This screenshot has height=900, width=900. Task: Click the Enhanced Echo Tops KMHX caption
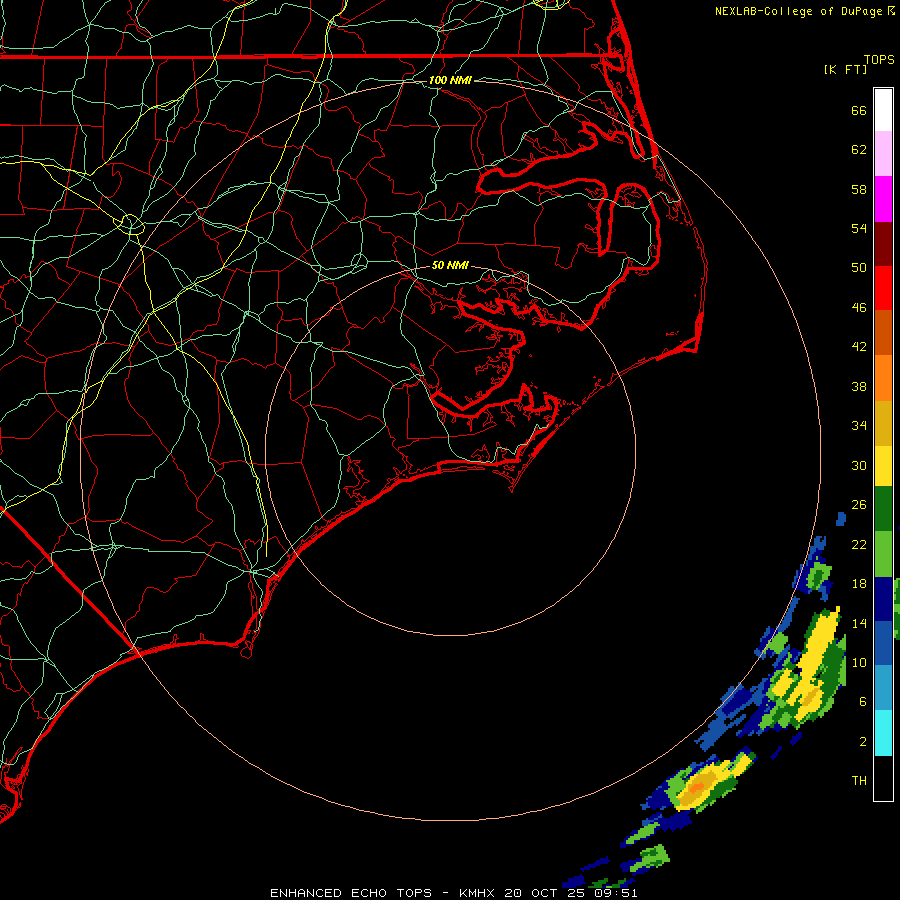coord(453,893)
